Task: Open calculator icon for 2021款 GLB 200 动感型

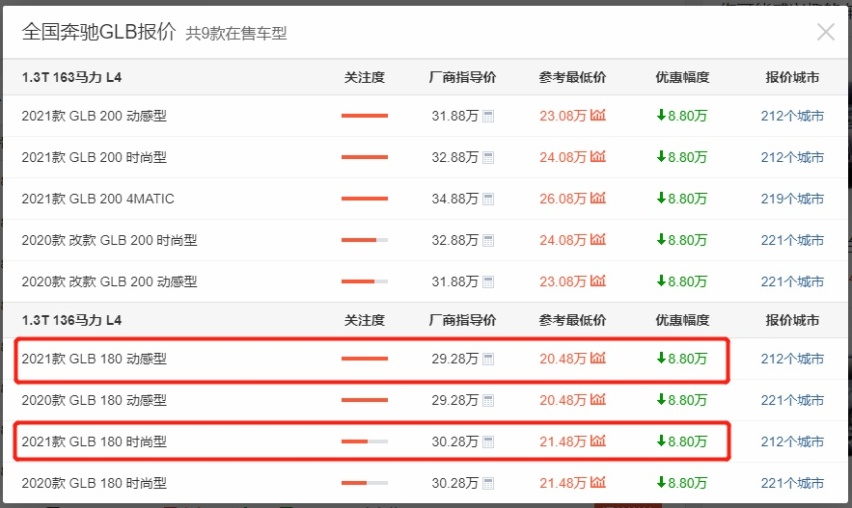Action: pyautogui.click(x=488, y=116)
